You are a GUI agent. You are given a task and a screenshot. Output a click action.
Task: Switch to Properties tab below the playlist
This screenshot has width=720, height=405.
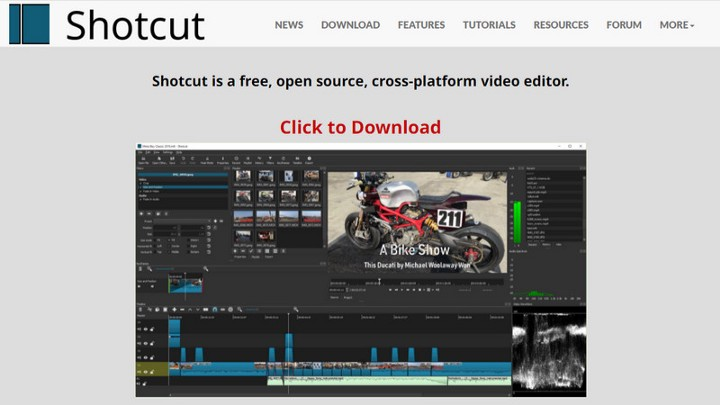coord(240,256)
